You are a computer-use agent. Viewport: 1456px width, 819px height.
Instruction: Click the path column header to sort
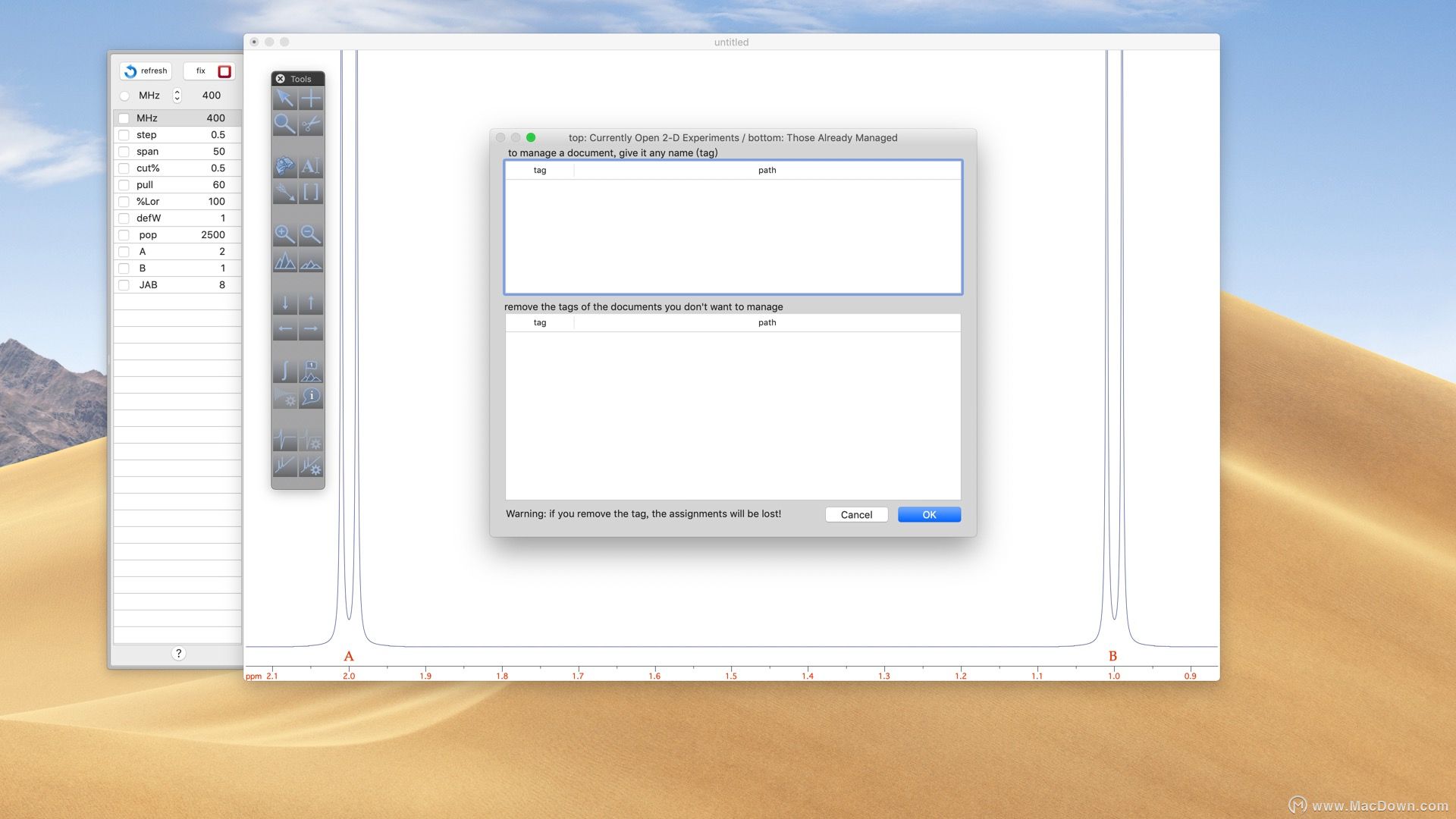[767, 169]
